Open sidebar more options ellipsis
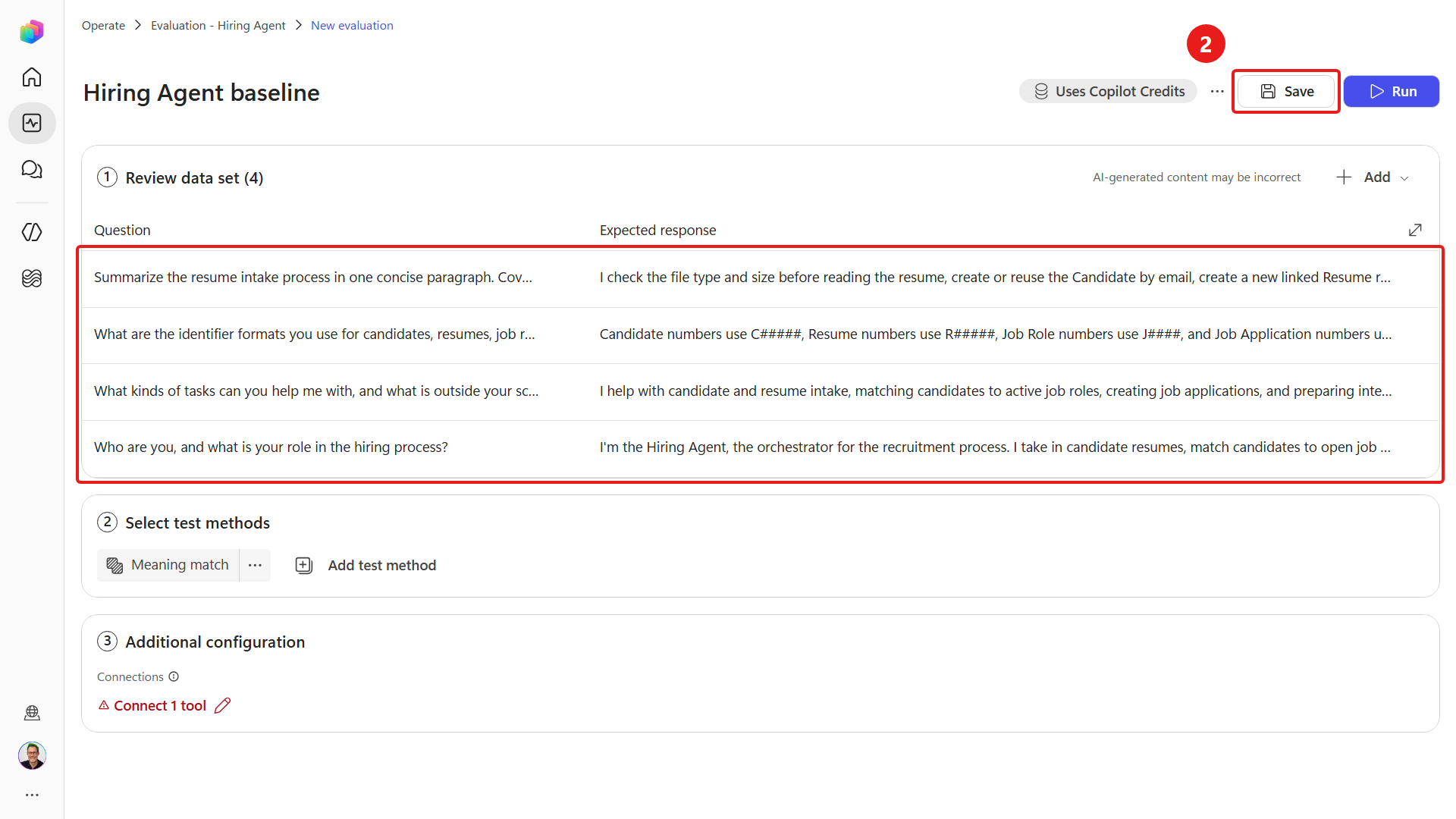Image resolution: width=1456 pixels, height=819 pixels. click(32, 795)
